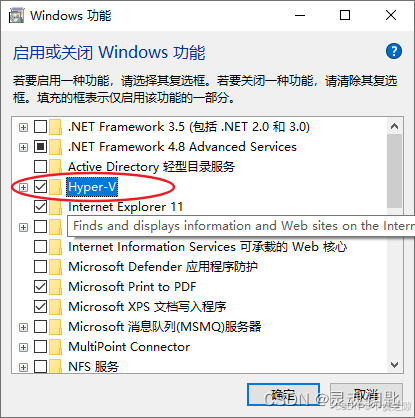Select the Microsoft Defender 应用程序防护 folder icon
The image size is (415, 418).
click(56, 267)
